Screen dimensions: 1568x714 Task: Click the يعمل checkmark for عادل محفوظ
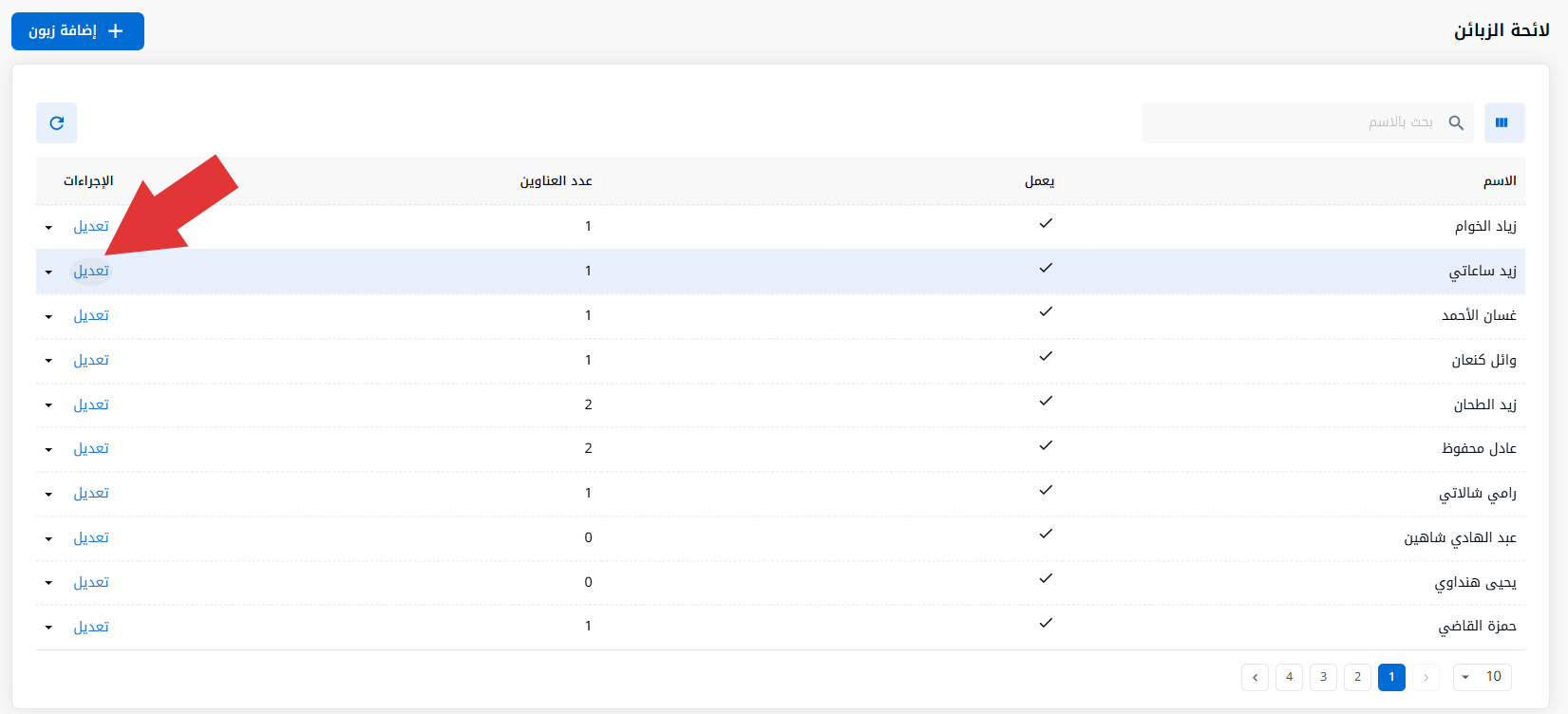1046,445
